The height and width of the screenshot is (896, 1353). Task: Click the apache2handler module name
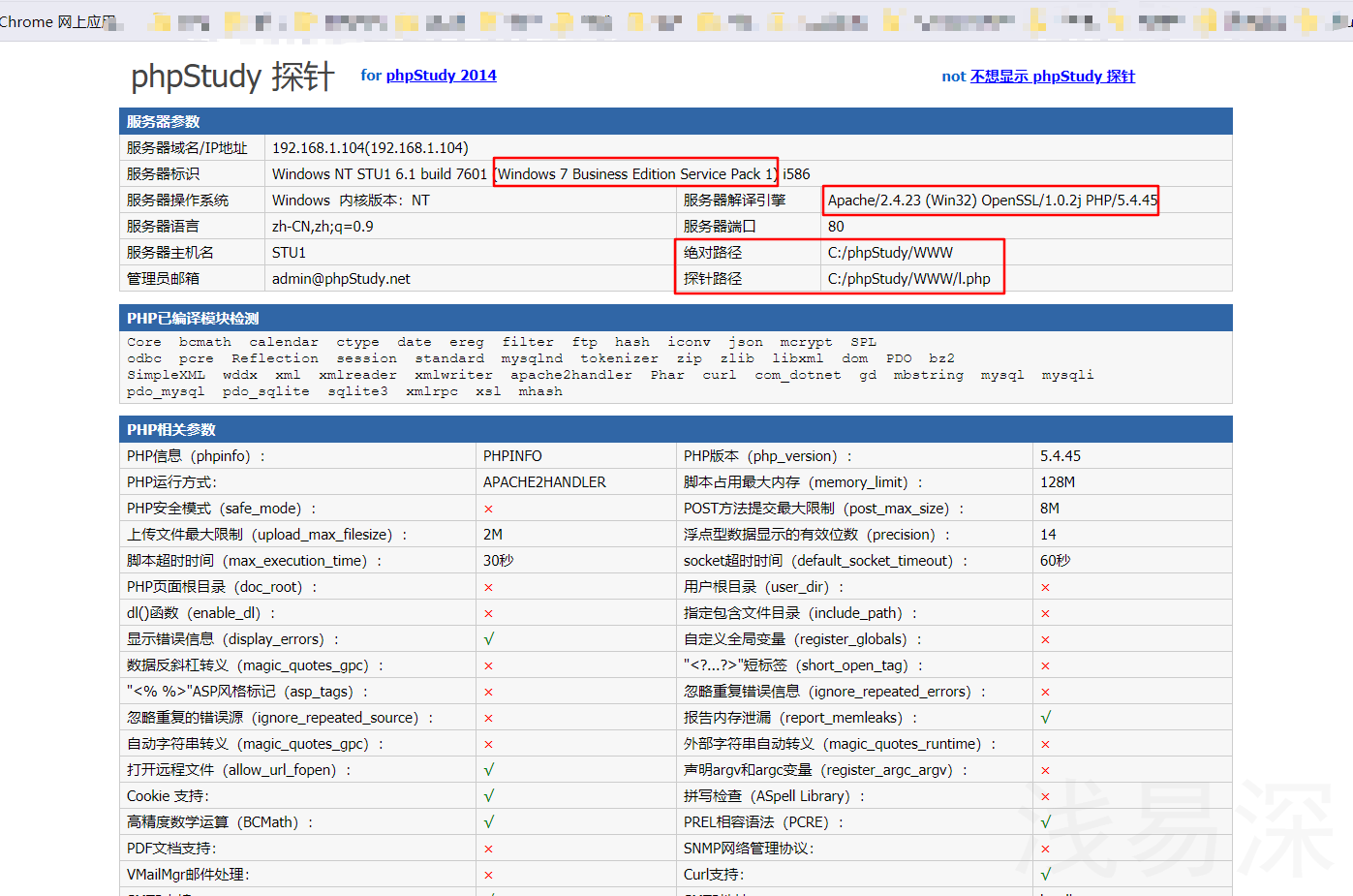(x=571, y=375)
